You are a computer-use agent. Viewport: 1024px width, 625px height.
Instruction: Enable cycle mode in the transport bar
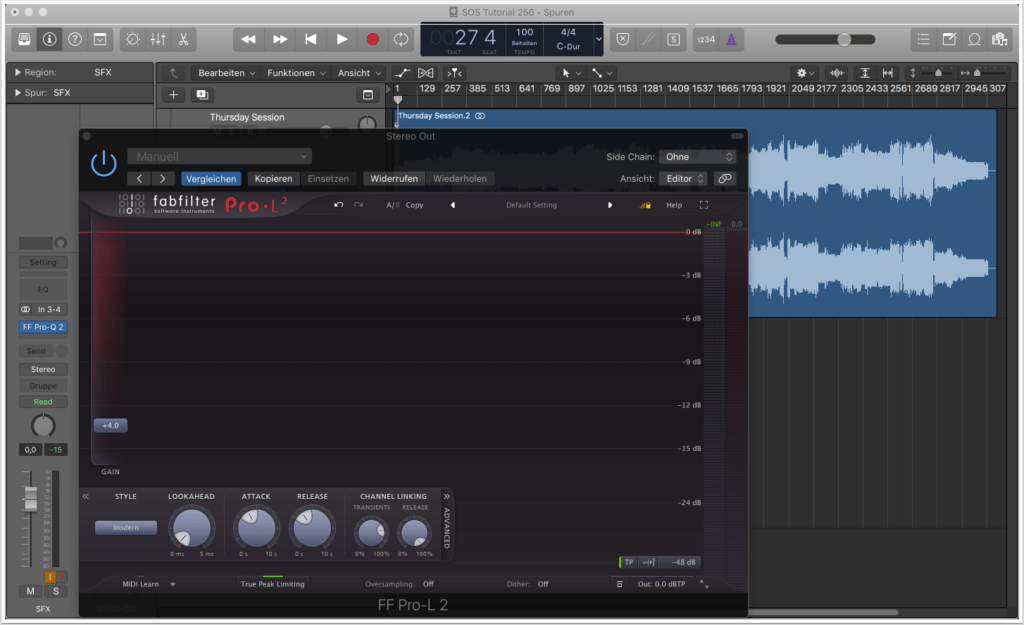tap(401, 39)
